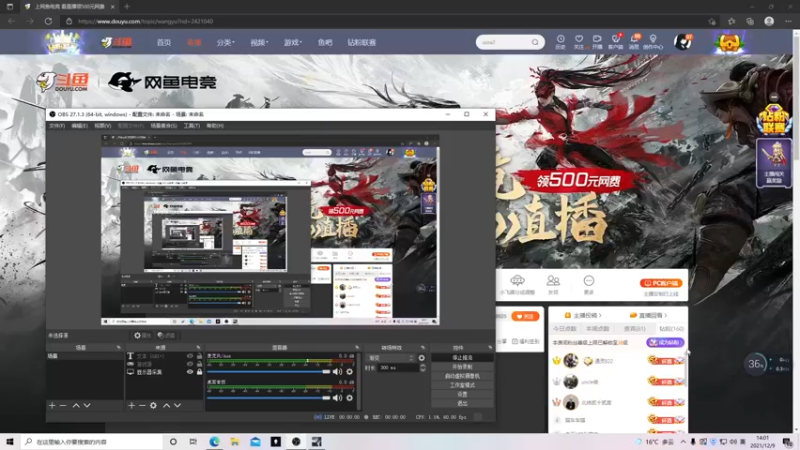800x450 pixels.
Task: Open Douyu home page nav link
Action: [164, 42]
